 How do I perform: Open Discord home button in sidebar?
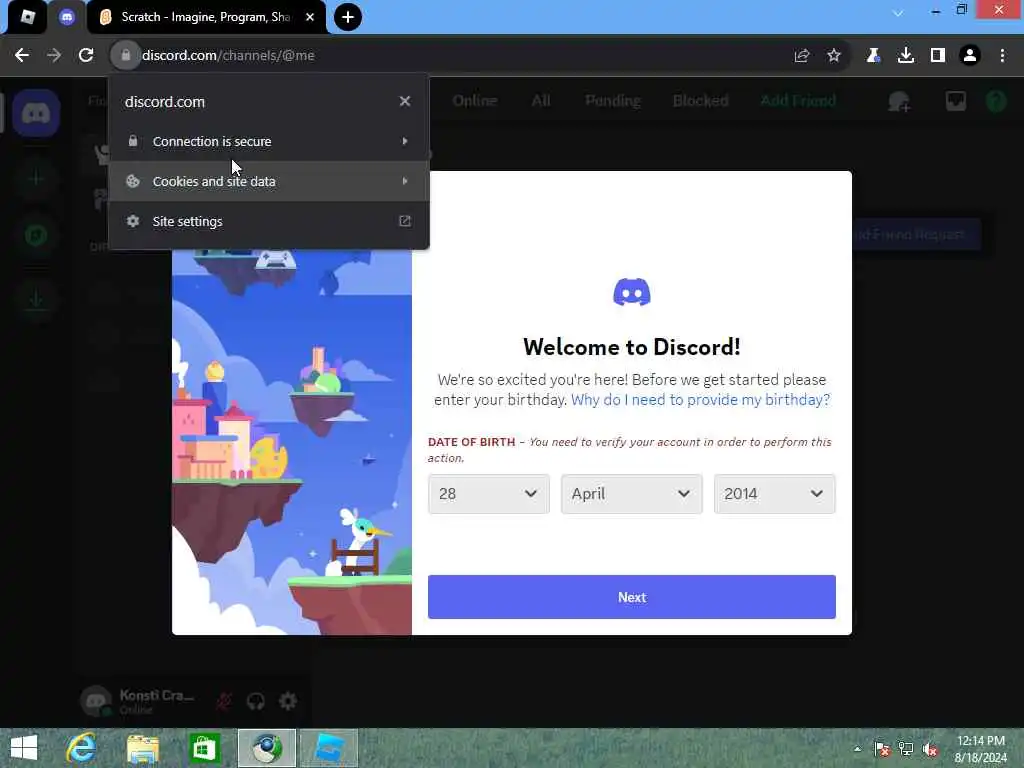tap(36, 114)
